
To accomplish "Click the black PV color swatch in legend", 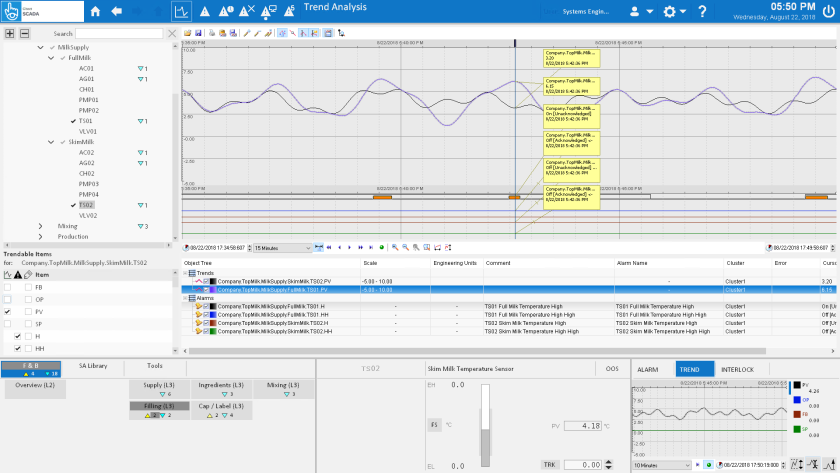I will [795, 384].
